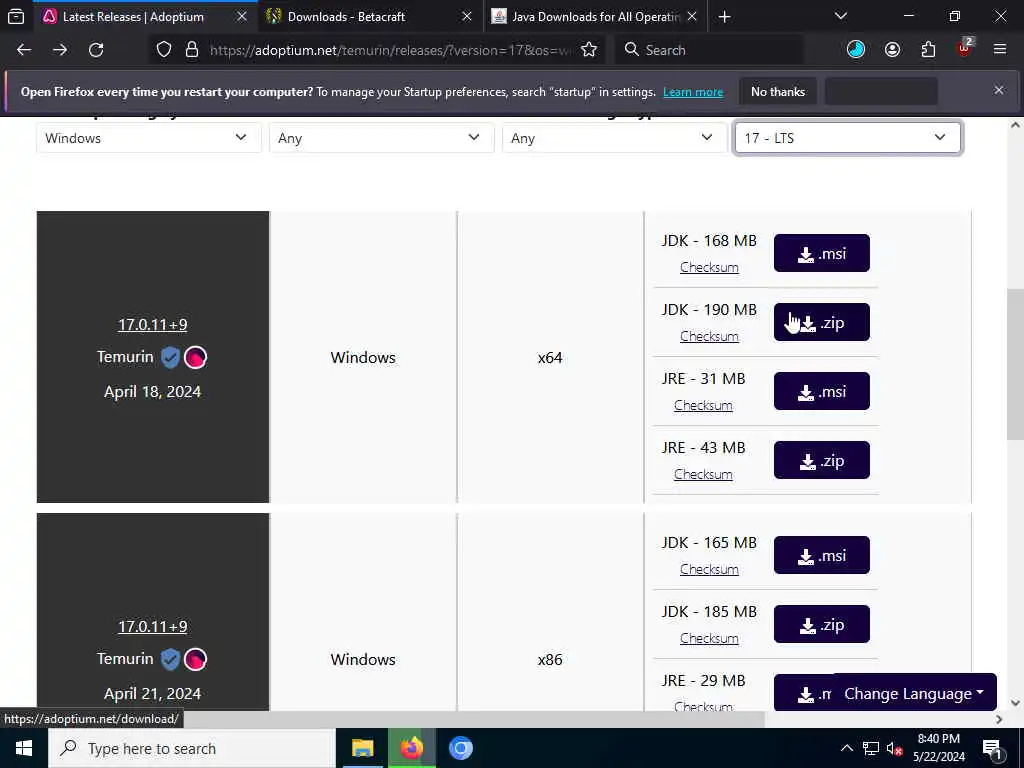Open x86 release 17.0.11+9 version link

coord(152,626)
